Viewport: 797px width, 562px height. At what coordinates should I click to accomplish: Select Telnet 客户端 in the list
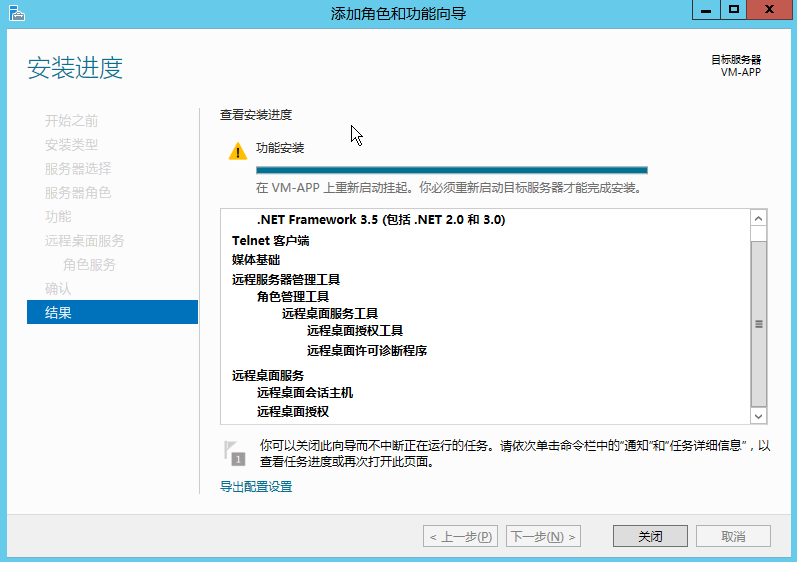point(271,241)
